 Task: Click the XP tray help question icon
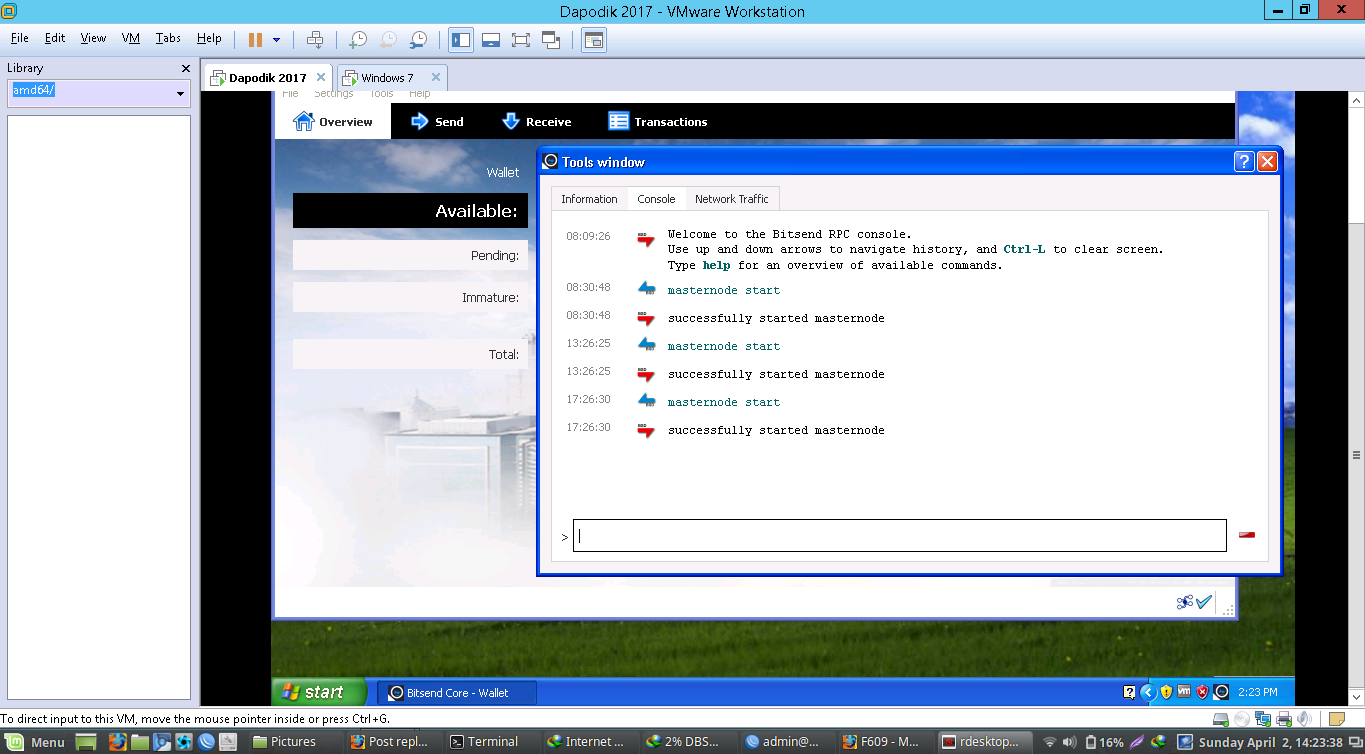click(1129, 691)
